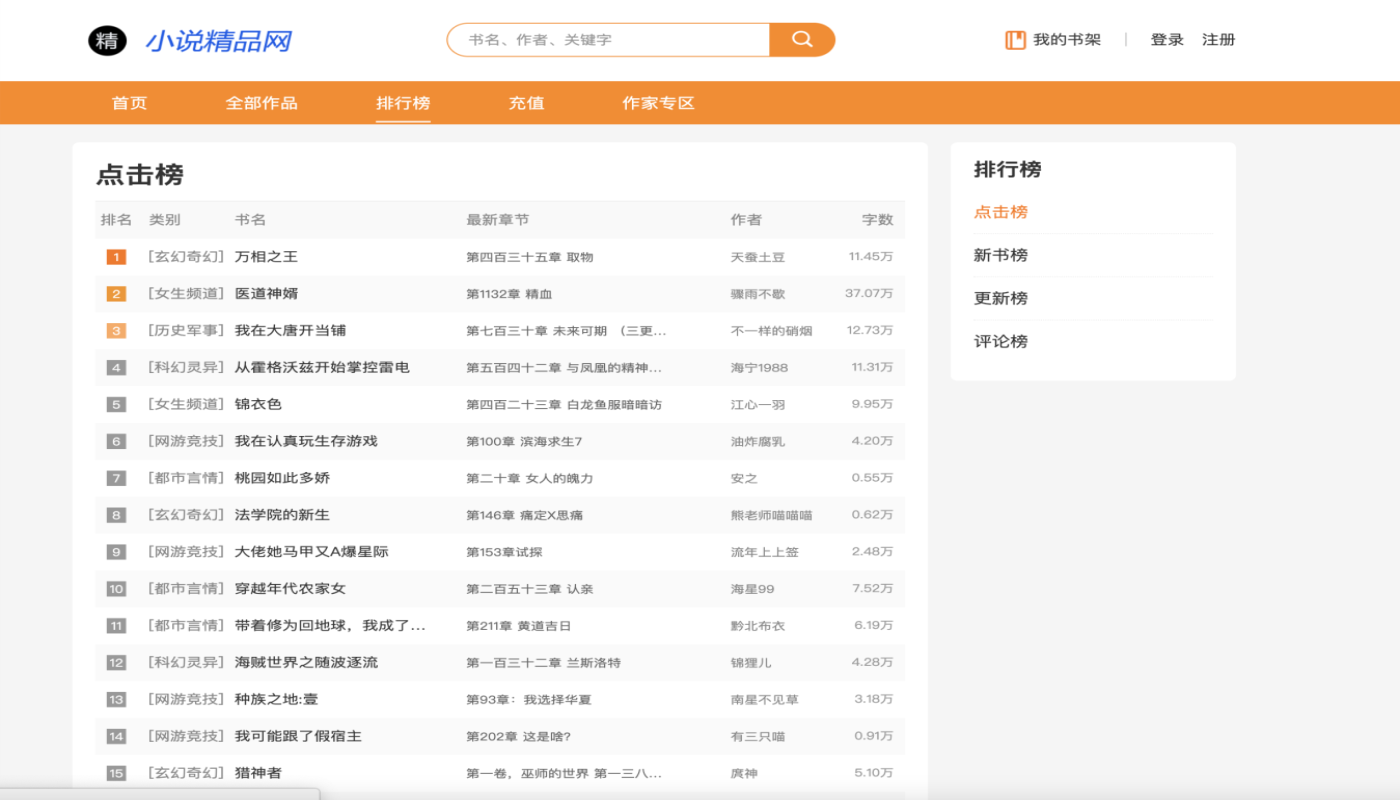
Task: Open the 作家专区 navigation tab
Action: (658, 103)
